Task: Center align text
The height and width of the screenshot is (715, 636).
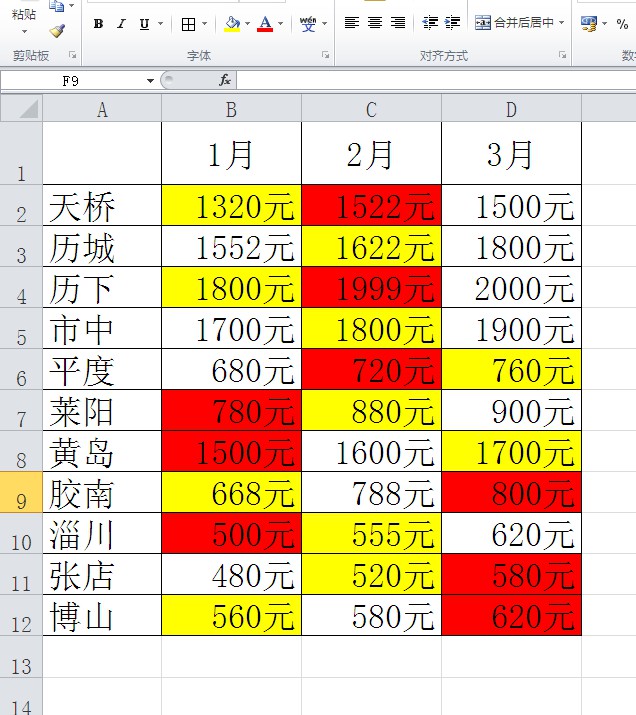Action: tap(375, 23)
